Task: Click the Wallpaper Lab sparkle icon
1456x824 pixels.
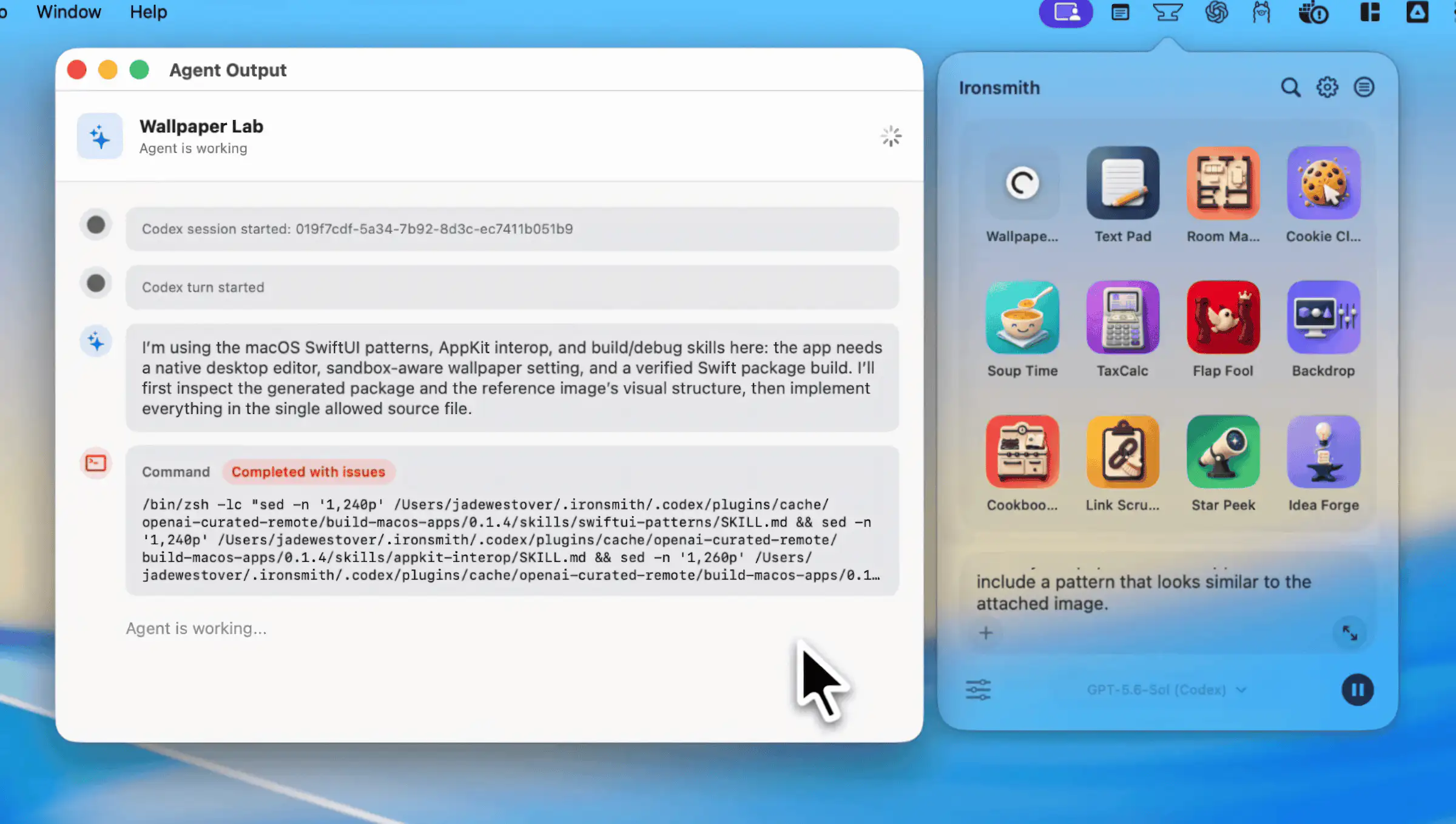Action: point(100,137)
